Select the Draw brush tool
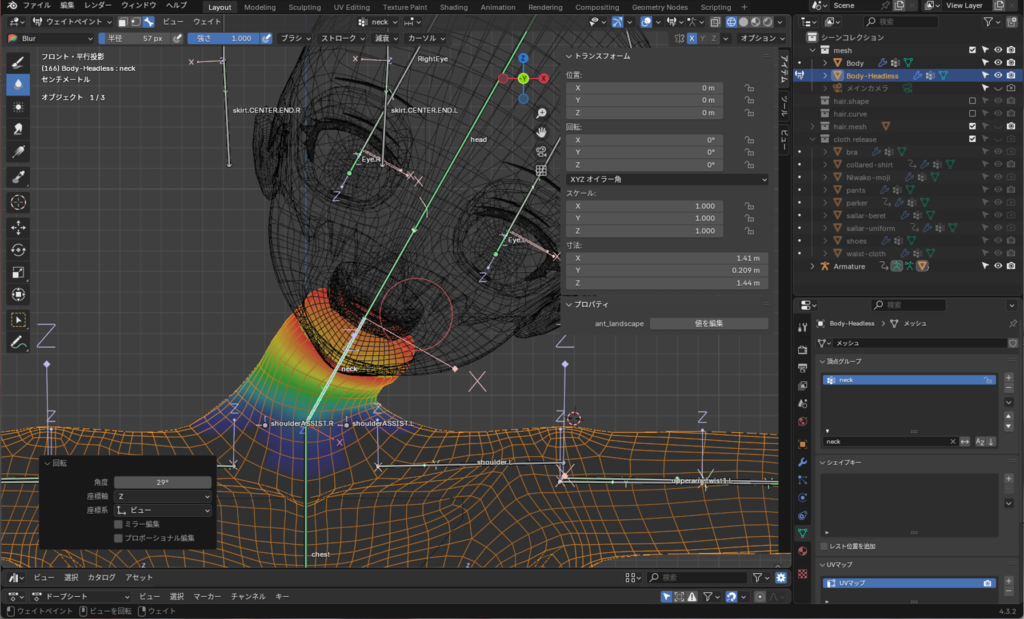Viewport: 1024px width, 619px height. (x=18, y=62)
